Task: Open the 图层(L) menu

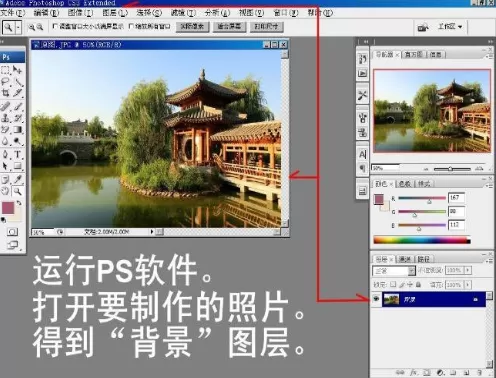Action: 115,13
